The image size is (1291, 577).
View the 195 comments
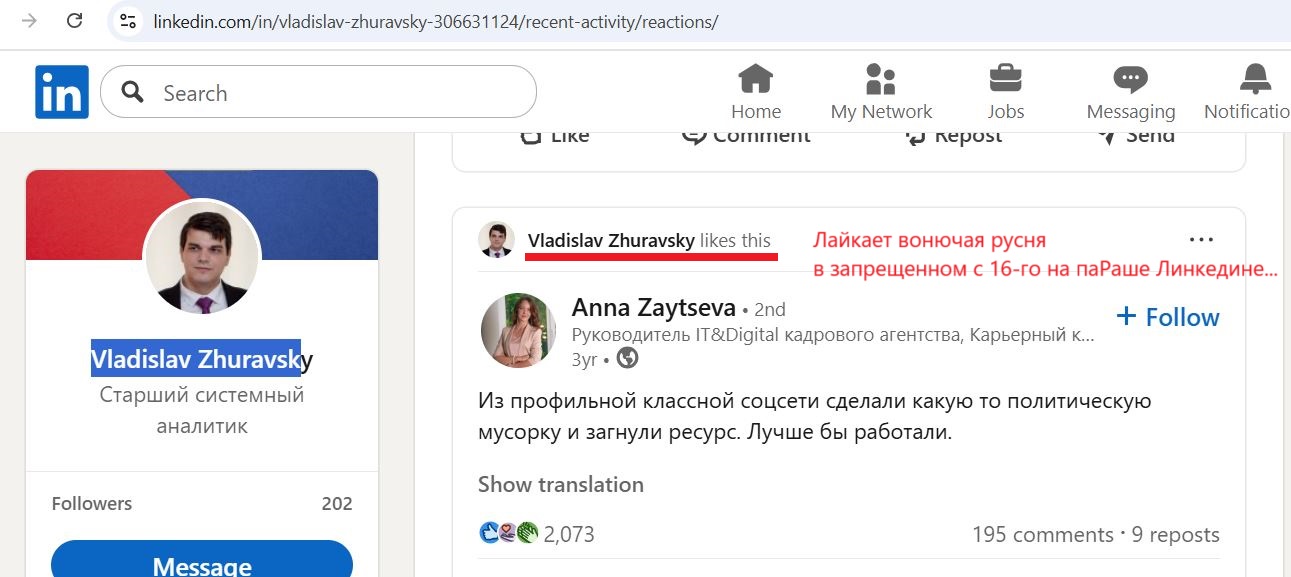click(x=1043, y=535)
